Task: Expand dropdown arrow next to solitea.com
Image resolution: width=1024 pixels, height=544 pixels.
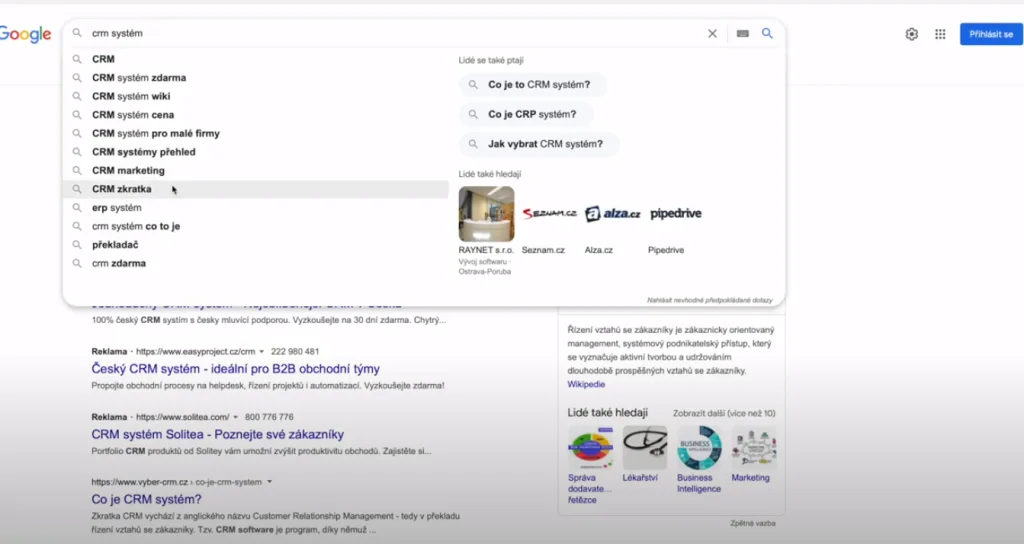Action: [236, 417]
